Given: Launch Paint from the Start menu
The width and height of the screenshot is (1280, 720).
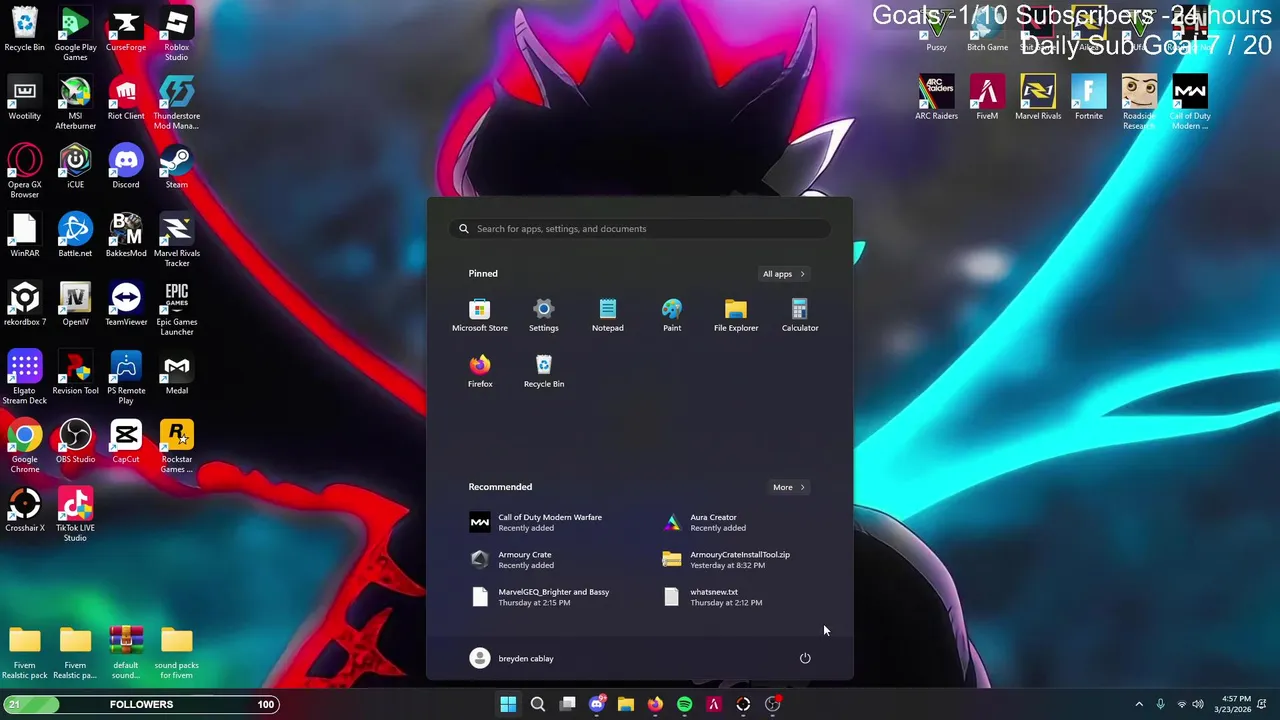Looking at the screenshot, I should coord(672,315).
